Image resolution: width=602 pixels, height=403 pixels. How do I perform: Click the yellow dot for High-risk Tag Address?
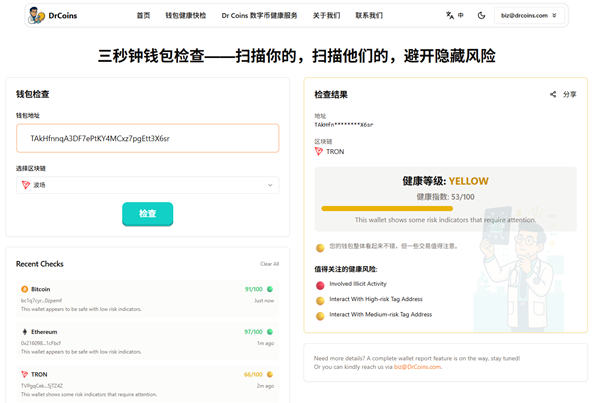pos(320,301)
